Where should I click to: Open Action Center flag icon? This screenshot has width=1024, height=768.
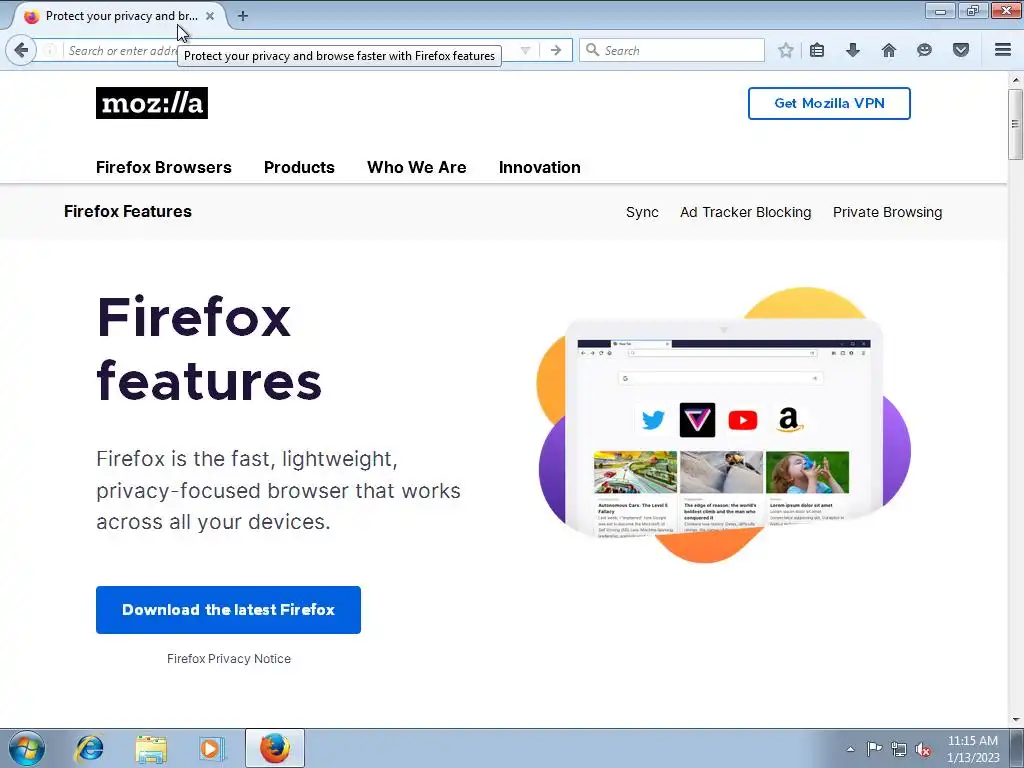874,748
